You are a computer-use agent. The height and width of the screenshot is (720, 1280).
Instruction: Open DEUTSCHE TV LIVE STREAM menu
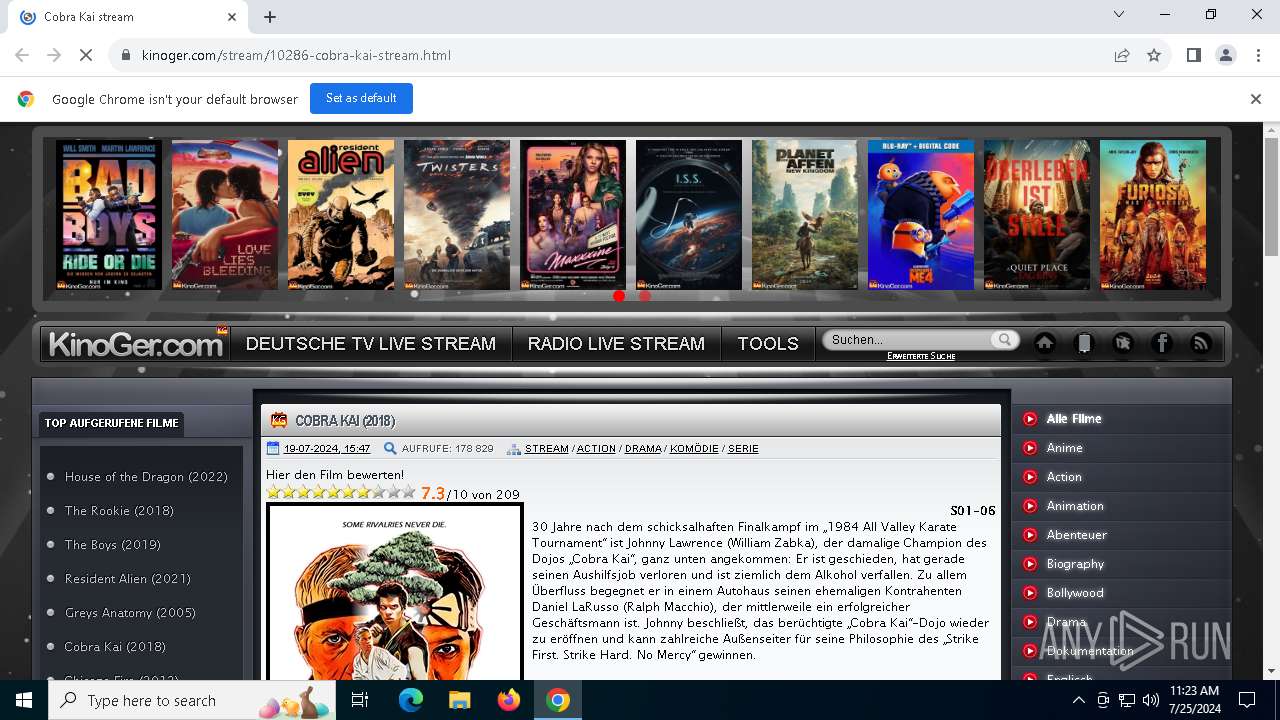pos(371,343)
